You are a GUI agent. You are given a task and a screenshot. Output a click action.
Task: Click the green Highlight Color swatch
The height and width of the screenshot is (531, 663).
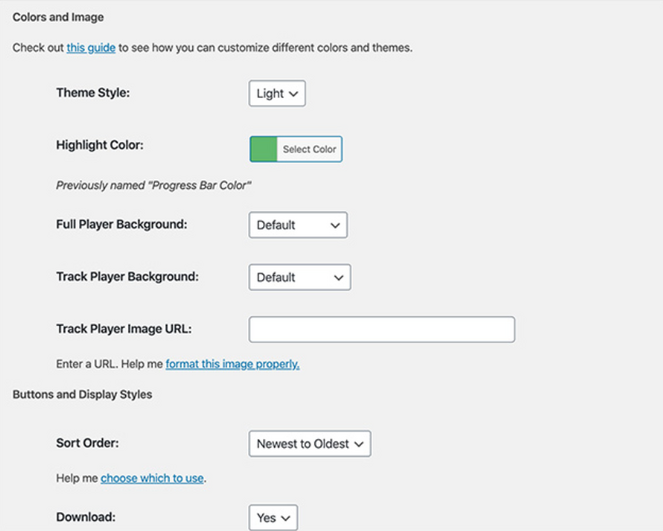point(263,149)
